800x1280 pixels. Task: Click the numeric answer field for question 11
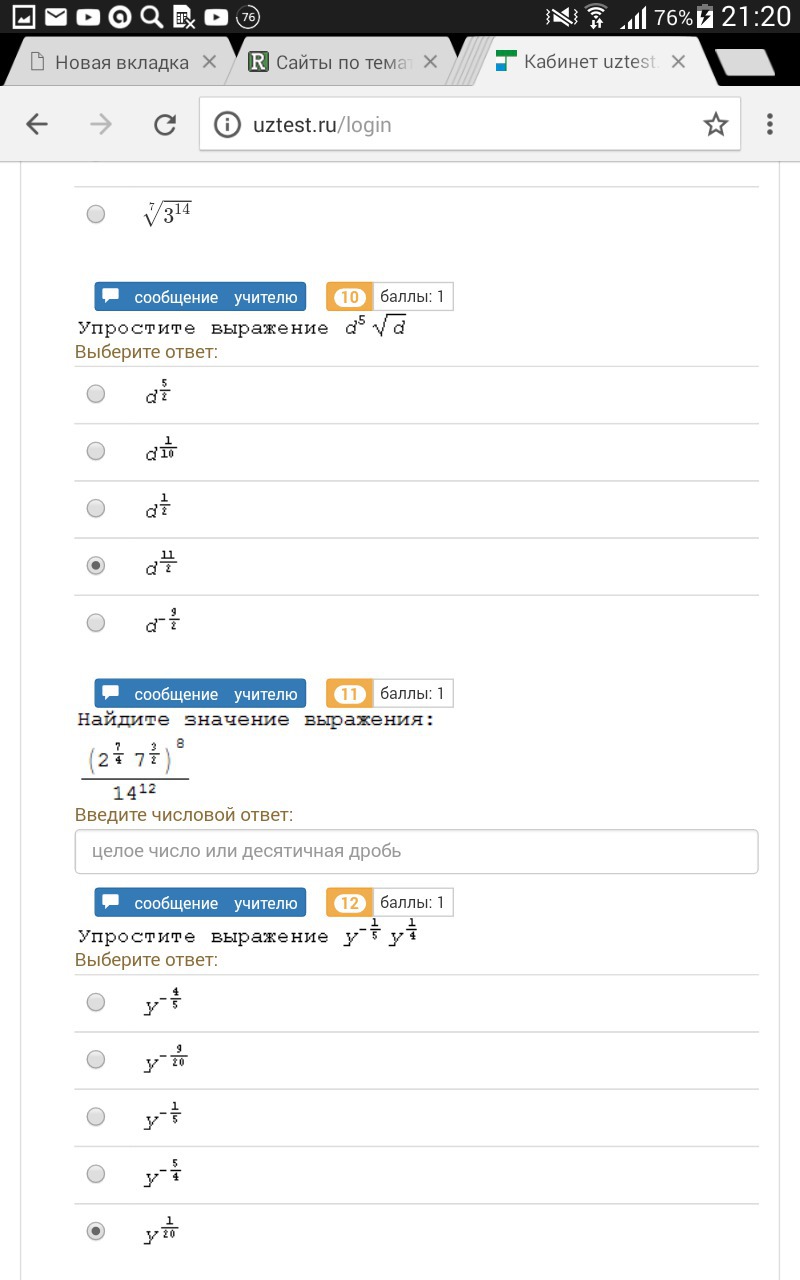pos(416,851)
